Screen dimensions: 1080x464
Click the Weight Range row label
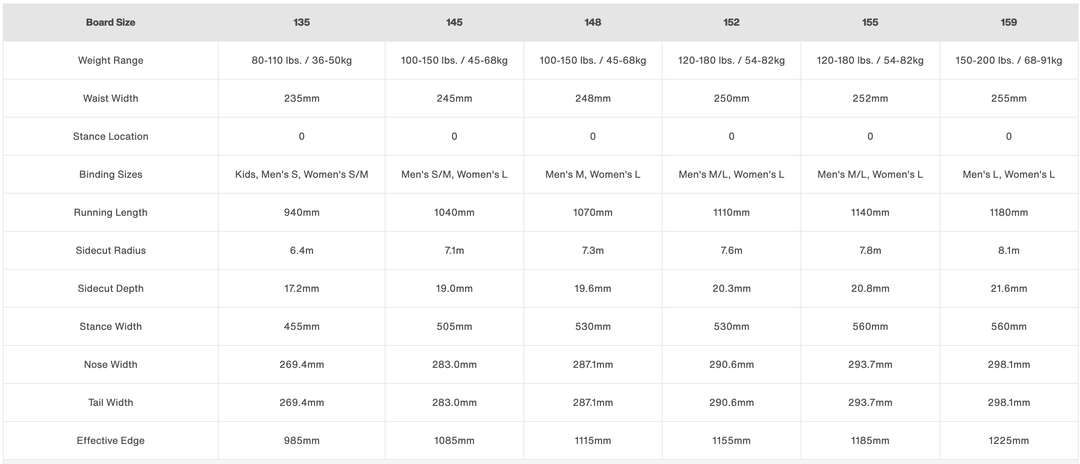(x=110, y=60)
